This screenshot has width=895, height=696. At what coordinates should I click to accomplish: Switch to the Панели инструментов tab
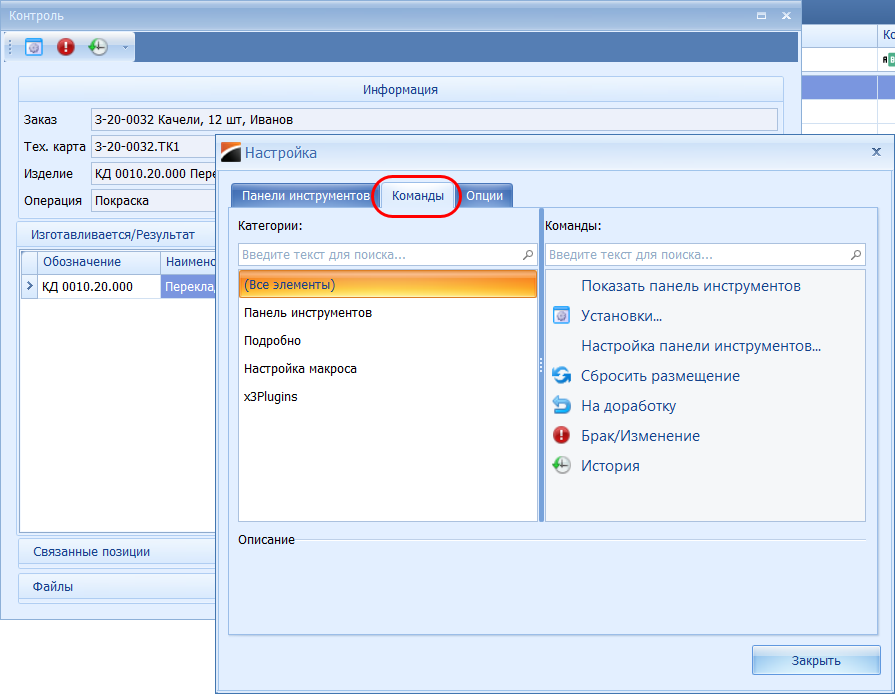[305, 196]
